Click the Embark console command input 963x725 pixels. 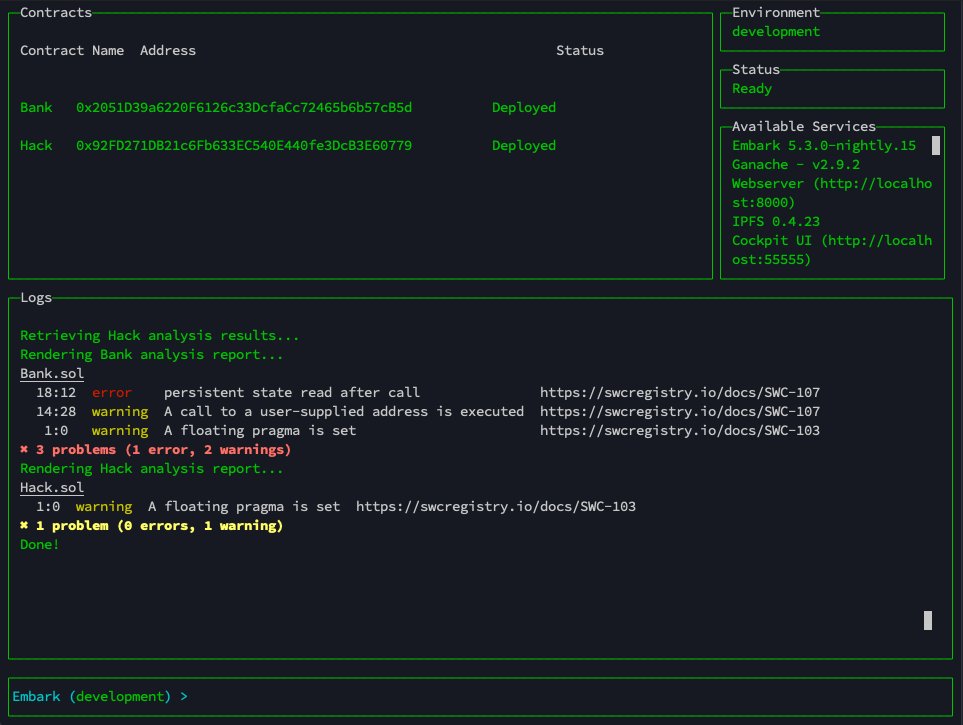point(480,696)
